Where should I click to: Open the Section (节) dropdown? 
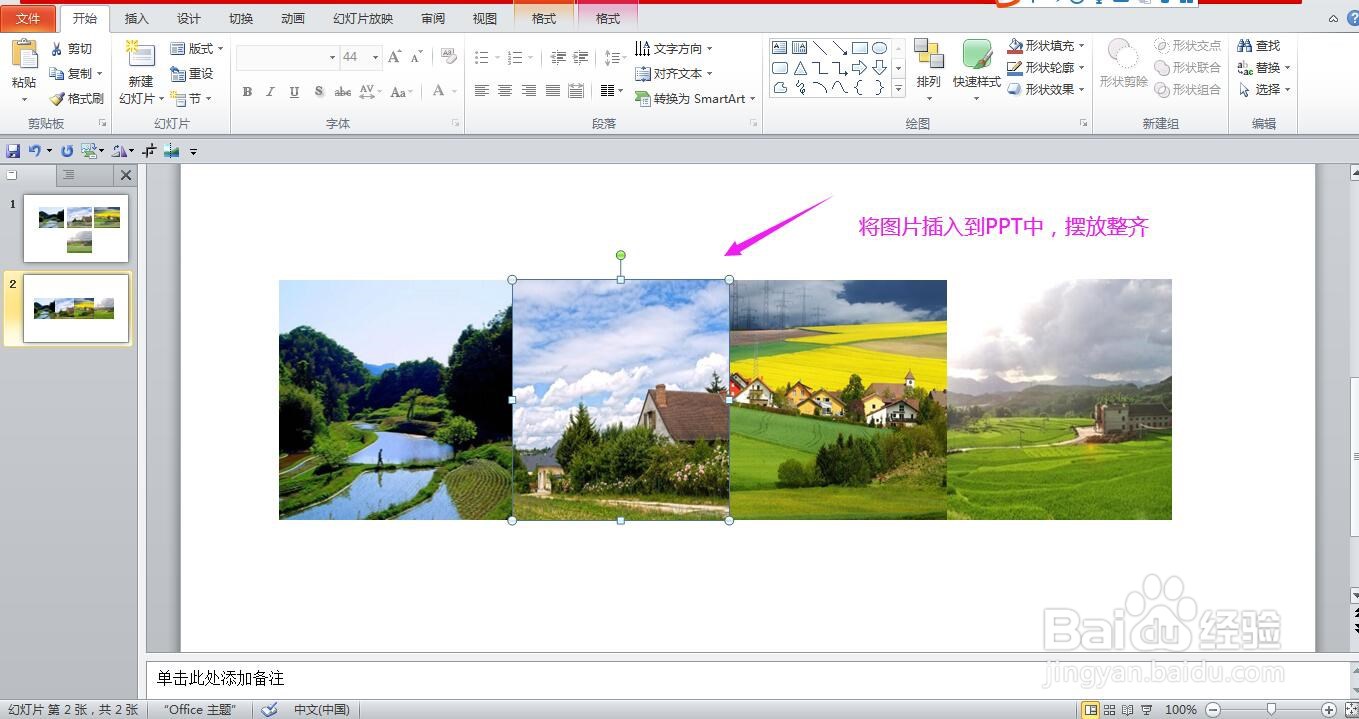tap(190, 99)
